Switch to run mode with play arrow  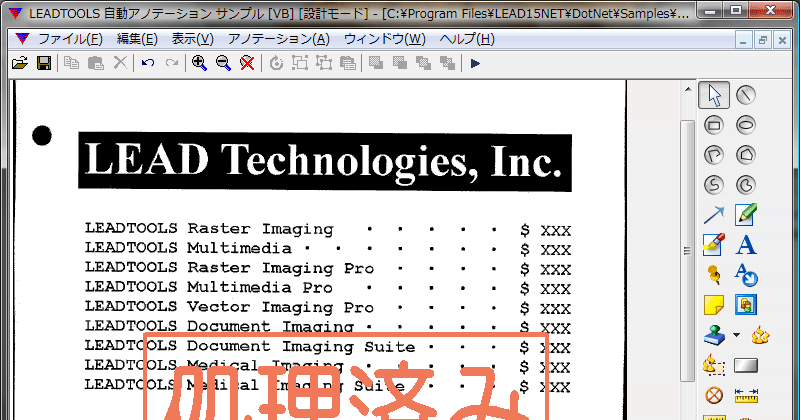click(475, 63)
